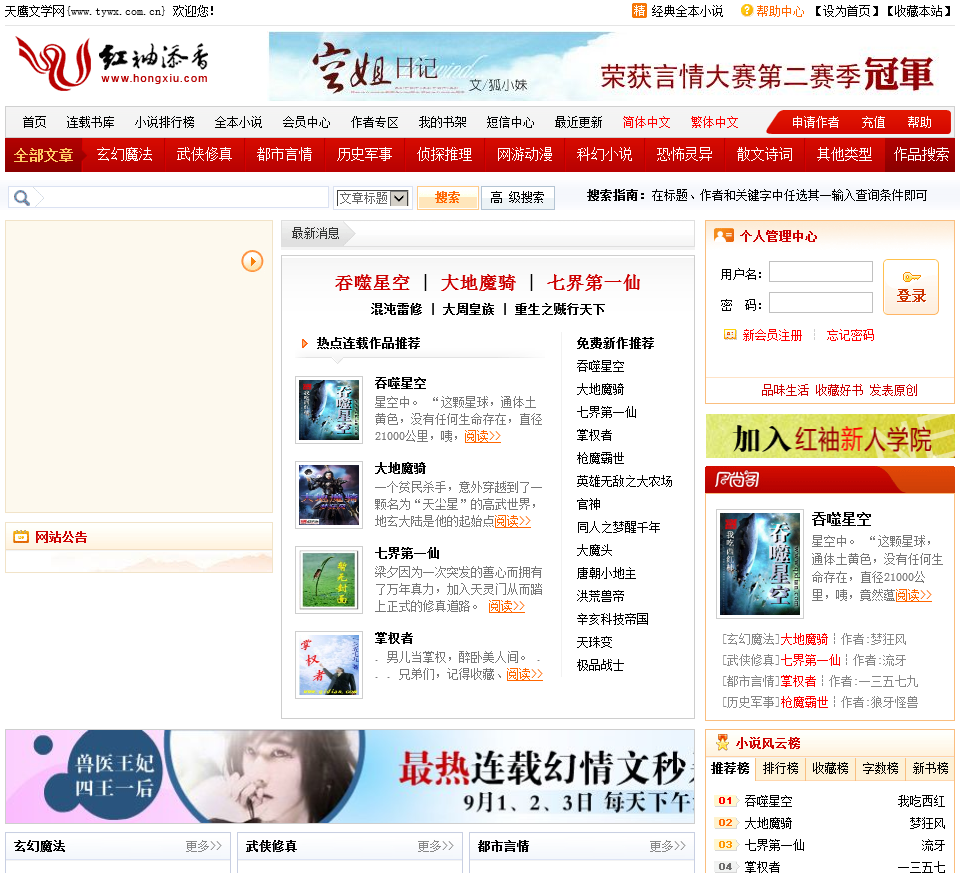Viewport: 960px width, 873px height.
Task: Switch to the 字数榜 ranking tab
Action: click(880, 768)
